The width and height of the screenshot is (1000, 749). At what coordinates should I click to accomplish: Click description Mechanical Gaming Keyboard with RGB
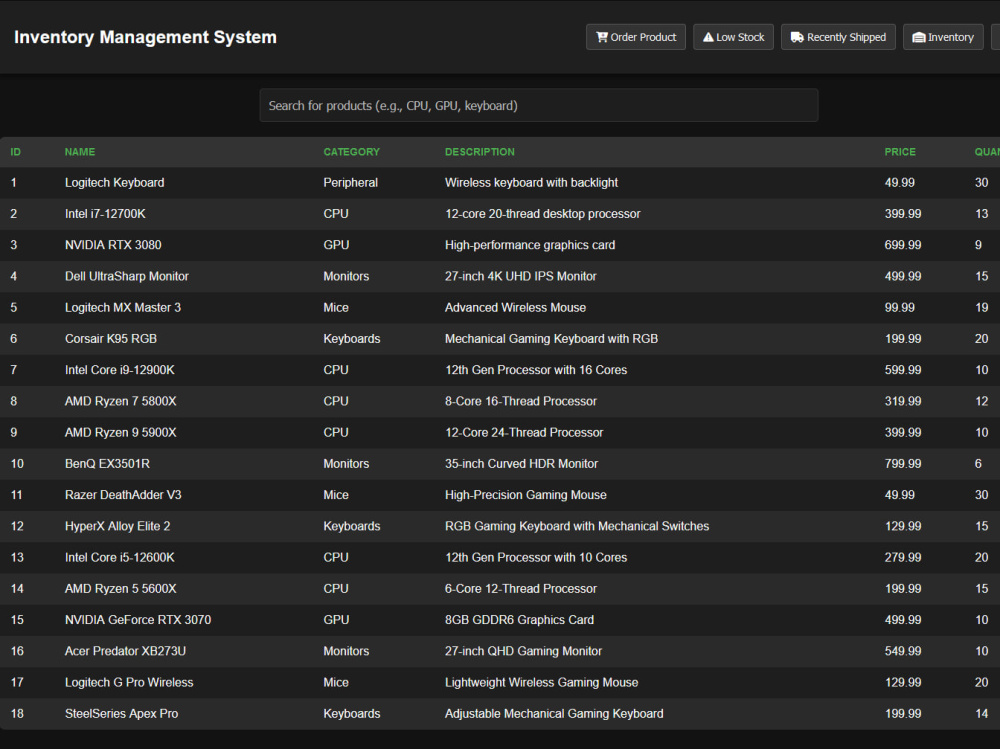coord(551,339)
